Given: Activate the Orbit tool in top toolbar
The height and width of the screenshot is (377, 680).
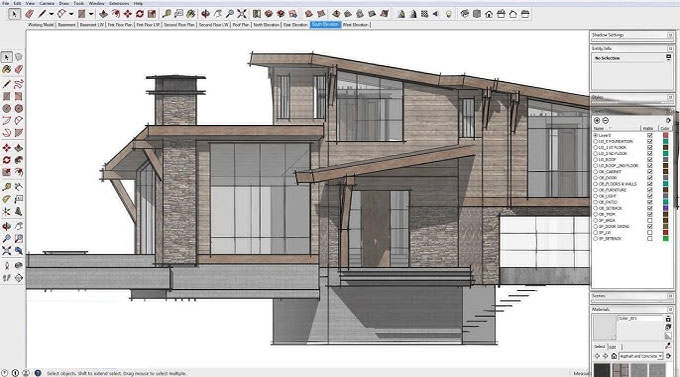Looking at the screenshot, I should [x=206, y=14].
